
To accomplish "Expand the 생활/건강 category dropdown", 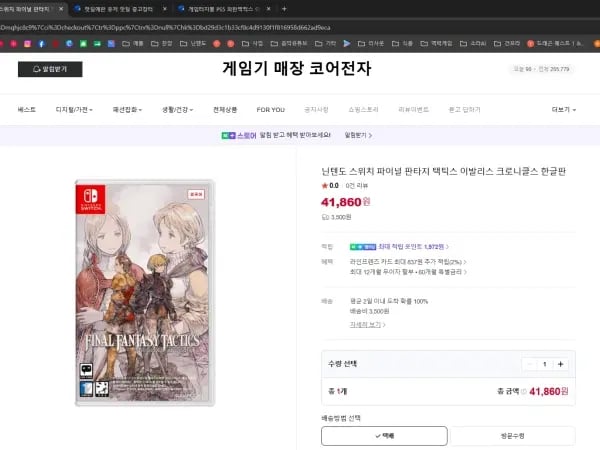I will click(x=177, y=109).
